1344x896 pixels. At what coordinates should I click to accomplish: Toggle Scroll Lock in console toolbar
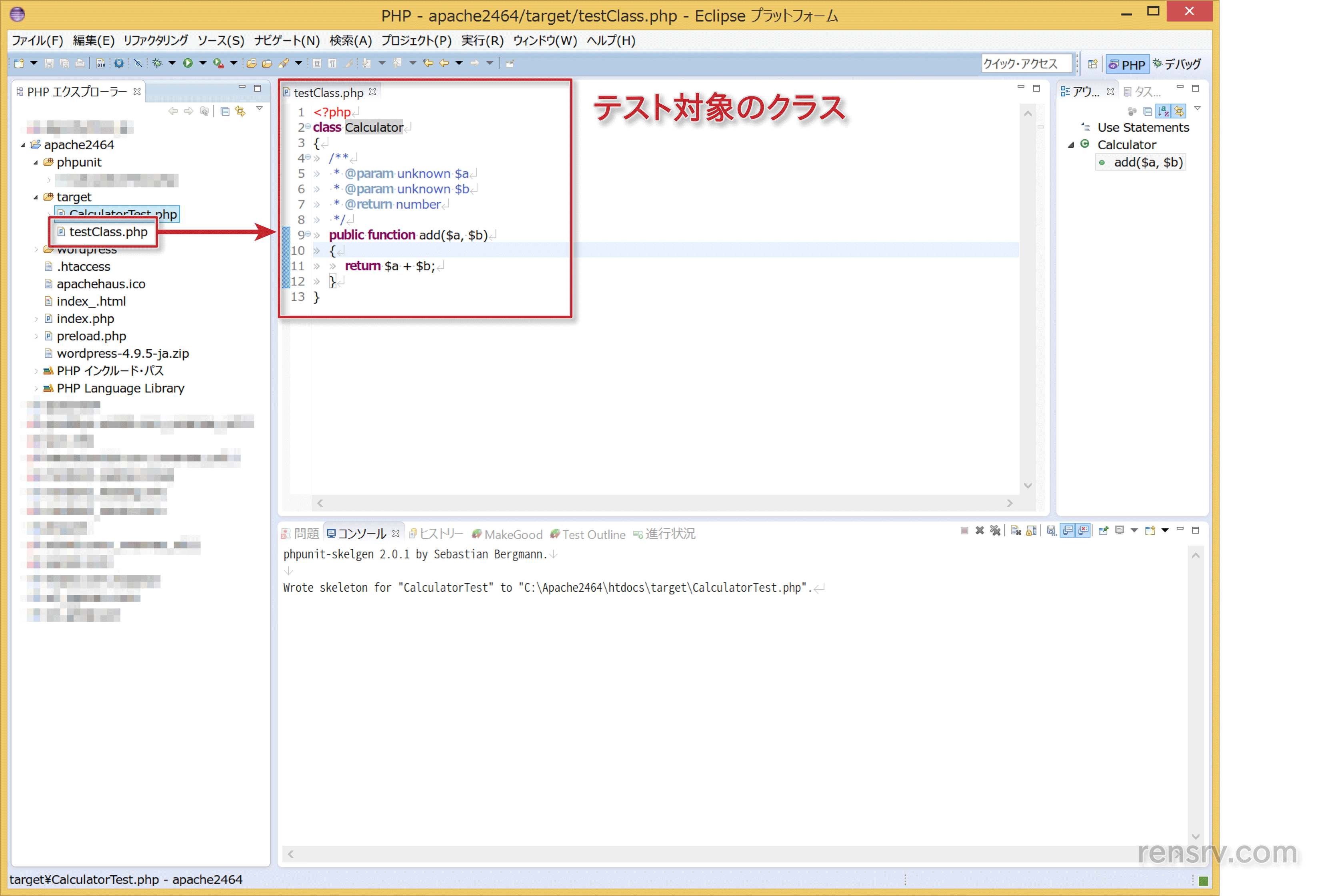pos(1032,530)
